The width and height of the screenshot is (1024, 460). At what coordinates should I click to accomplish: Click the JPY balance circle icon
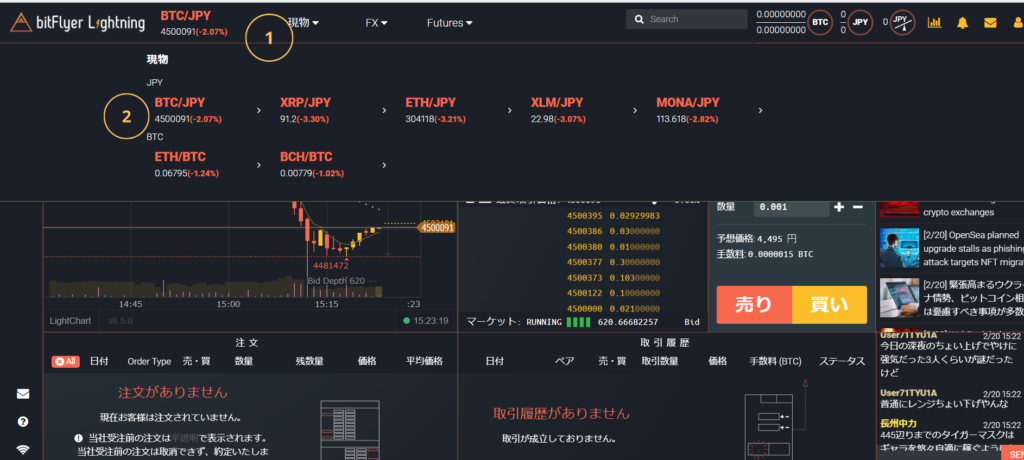(x=861, y=23)
